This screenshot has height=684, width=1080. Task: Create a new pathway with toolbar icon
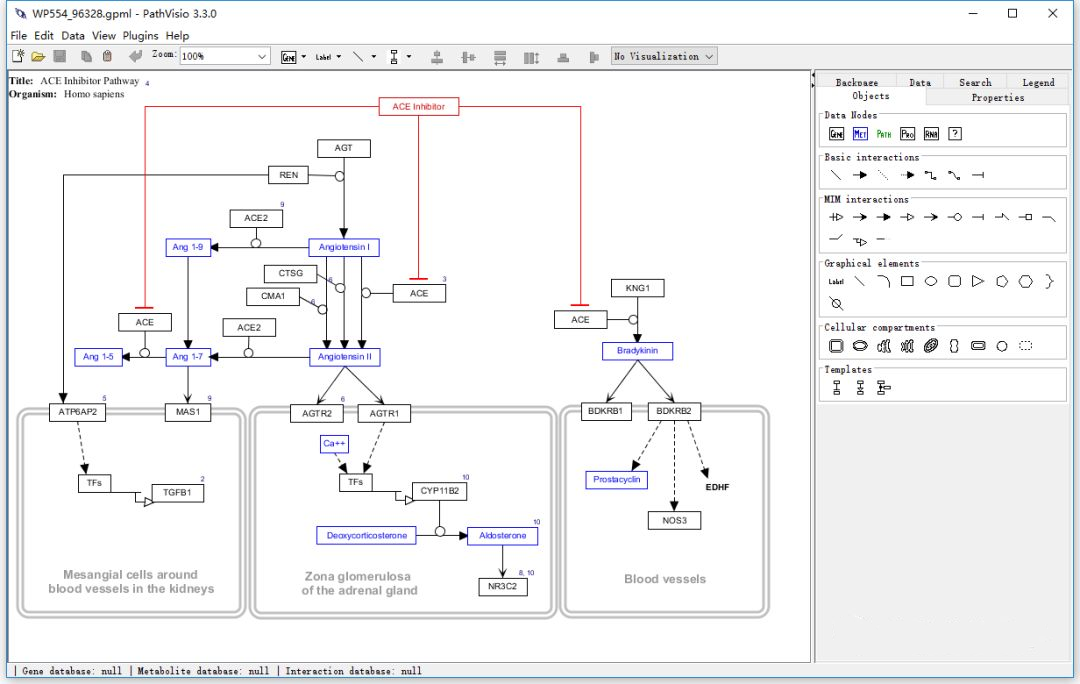point(18,56)
